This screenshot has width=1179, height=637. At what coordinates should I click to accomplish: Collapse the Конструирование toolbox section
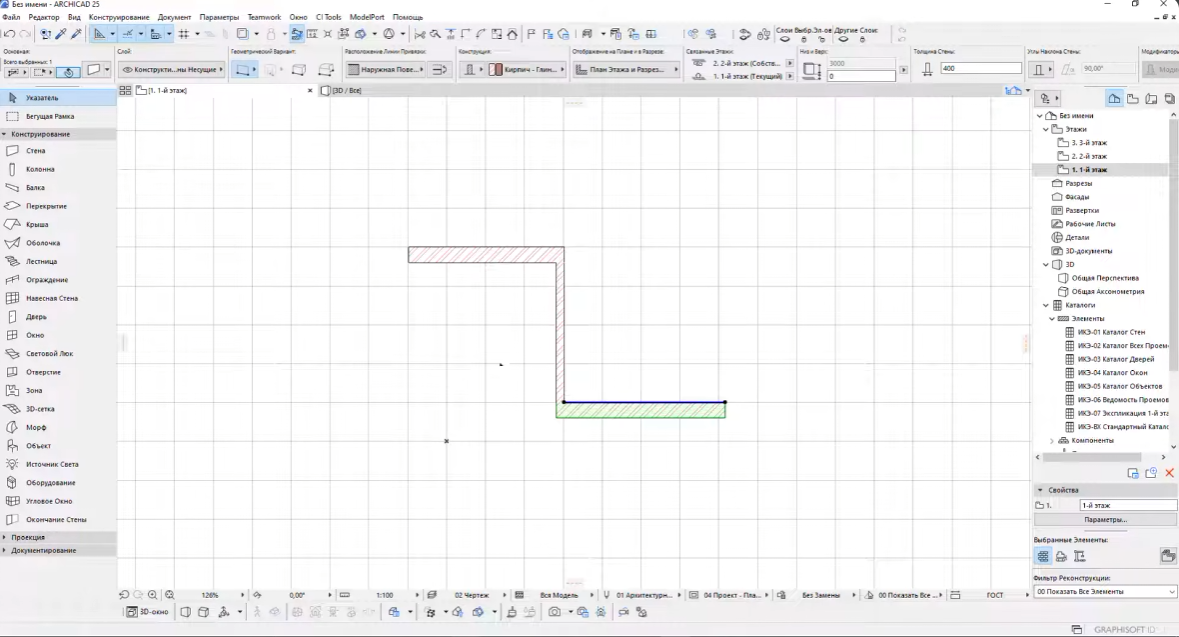[x=5, y=134]
